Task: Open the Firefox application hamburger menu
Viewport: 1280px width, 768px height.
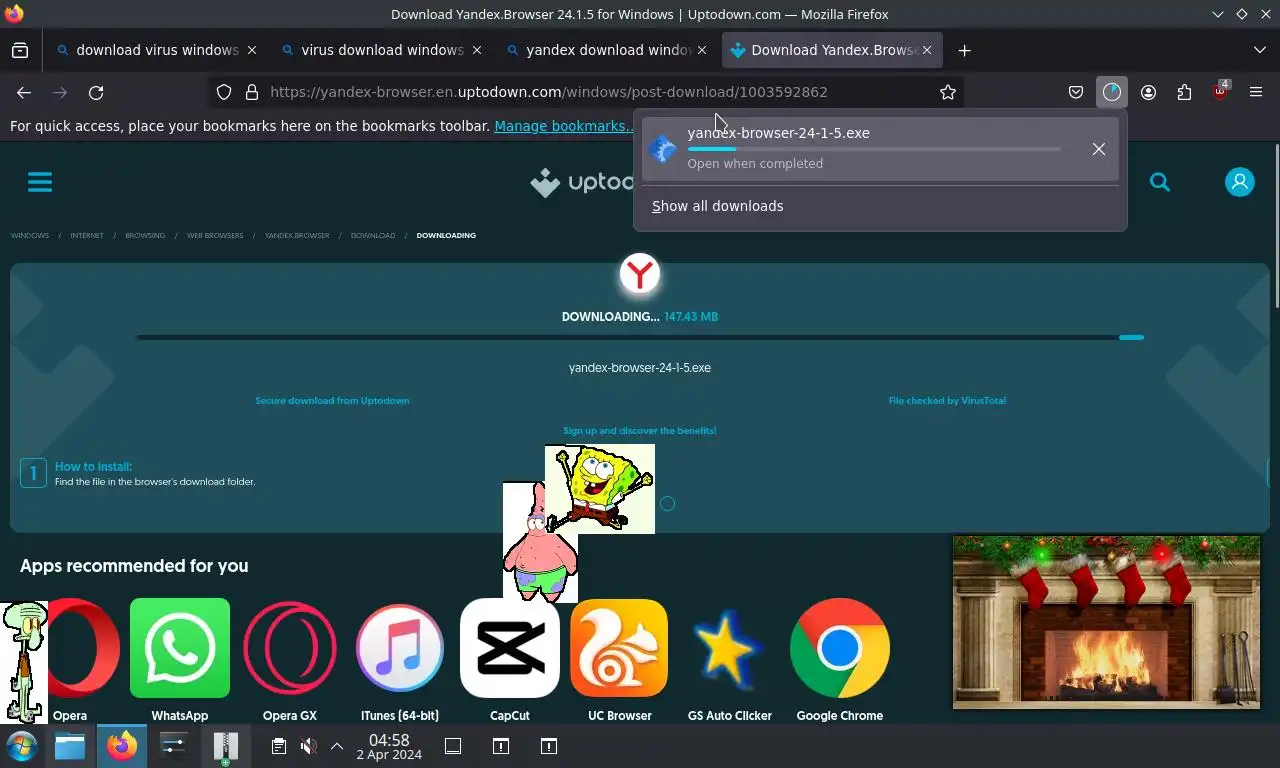Action: (1256, 92)
